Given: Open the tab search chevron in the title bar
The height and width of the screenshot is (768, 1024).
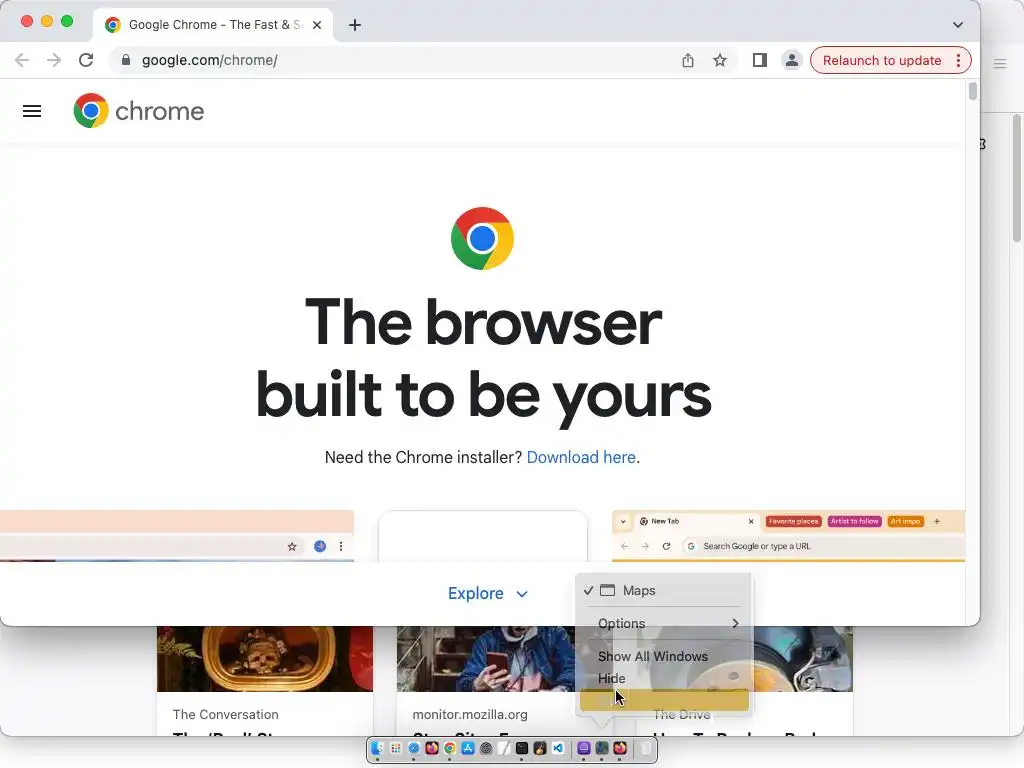Looking at the screenshot, I should coord(957,25).
